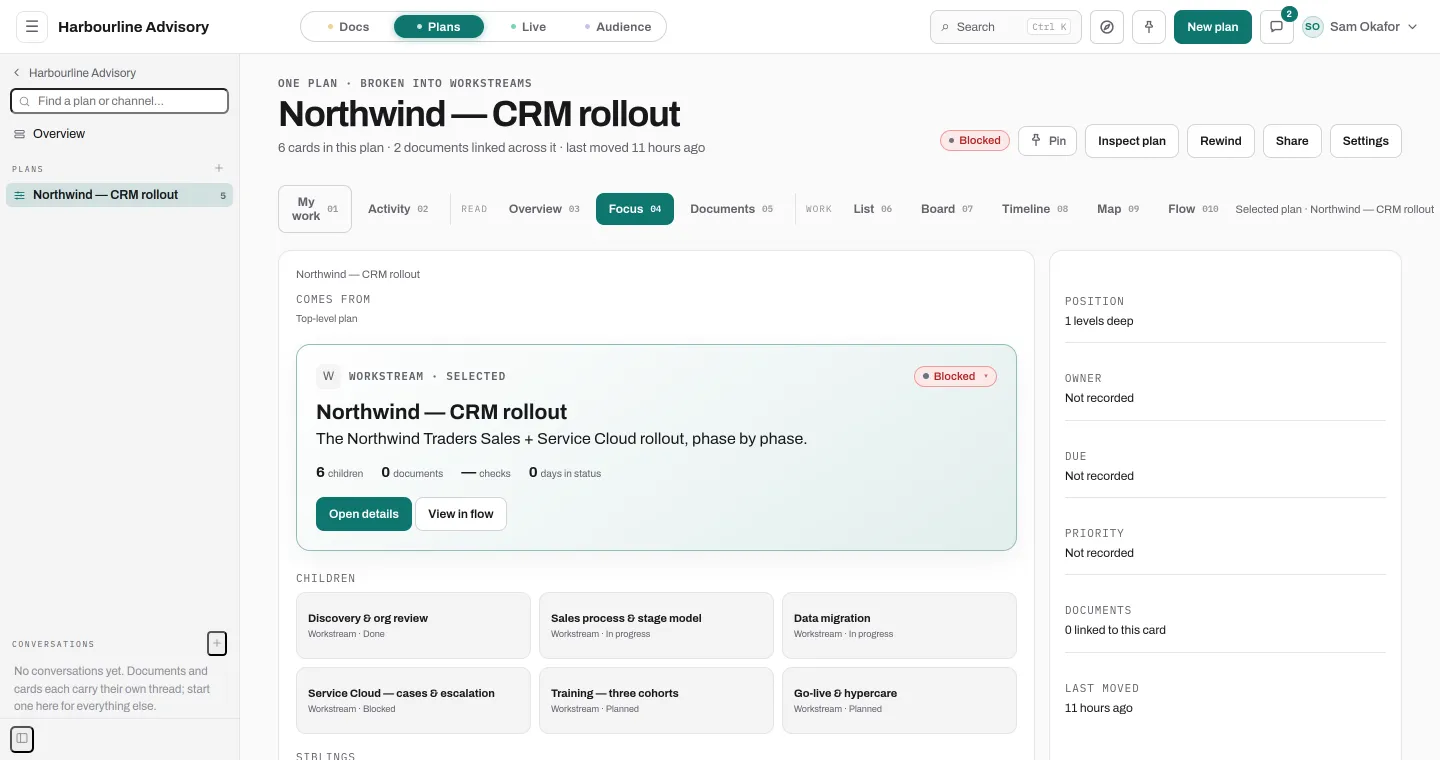This screenshot has height=760, width=1440.
Task: Open plan Settings
Action: (x=1366, y=141)
